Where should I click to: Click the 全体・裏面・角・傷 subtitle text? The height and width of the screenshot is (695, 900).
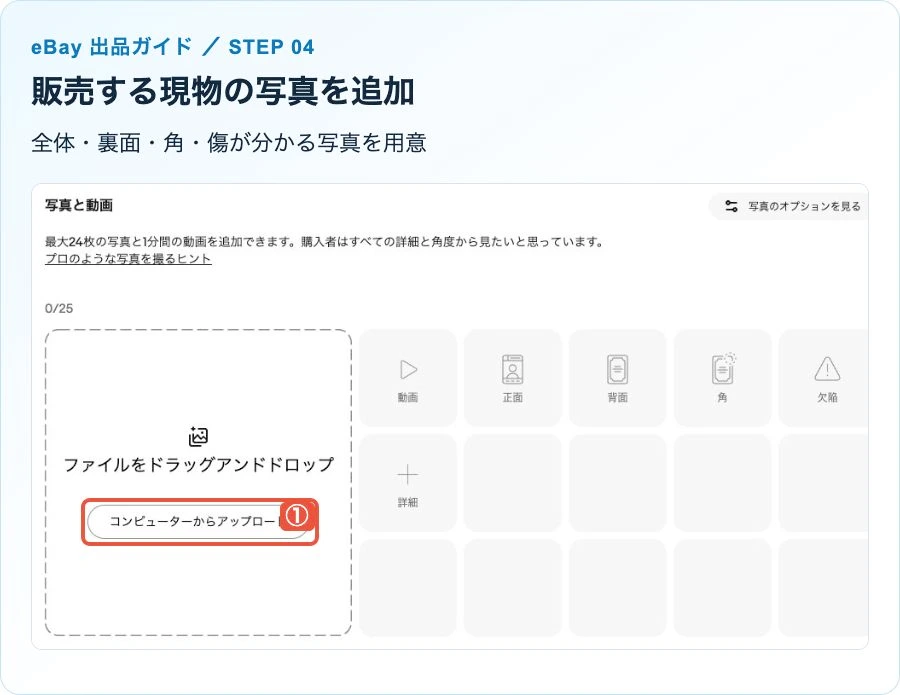coord(228,143)
